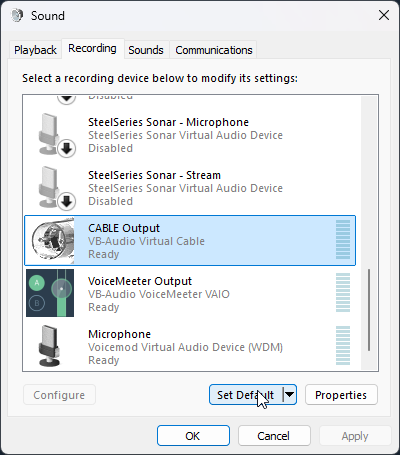Click disabled arrow badge on Sonar Microphone
Image resolution: width=400 pixels, height=455 pixels.
[x=67, y=148]
